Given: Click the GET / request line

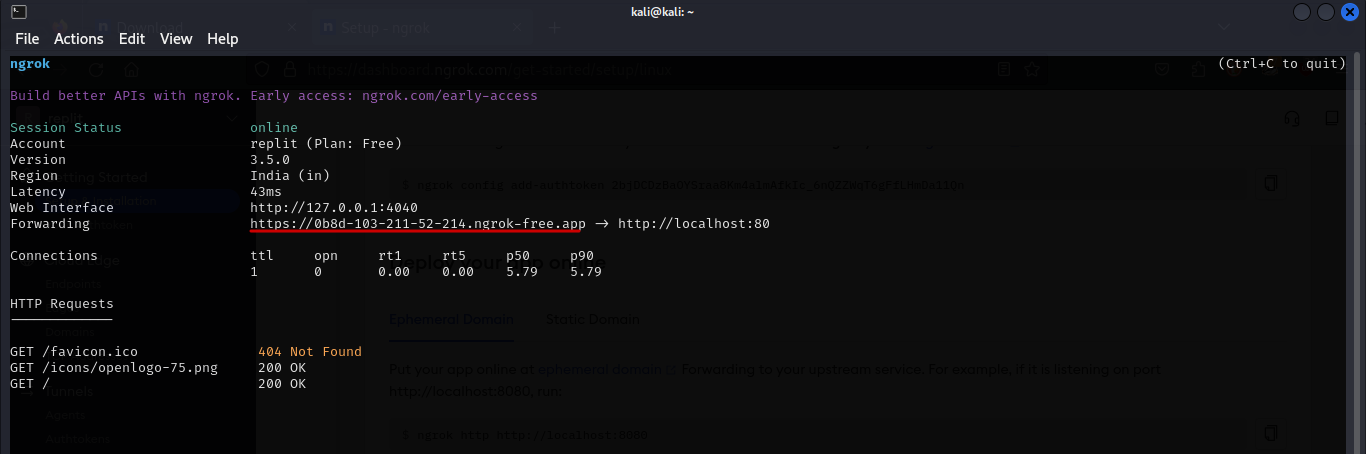Looking at the screenshot, I should [x=30, y=384].
